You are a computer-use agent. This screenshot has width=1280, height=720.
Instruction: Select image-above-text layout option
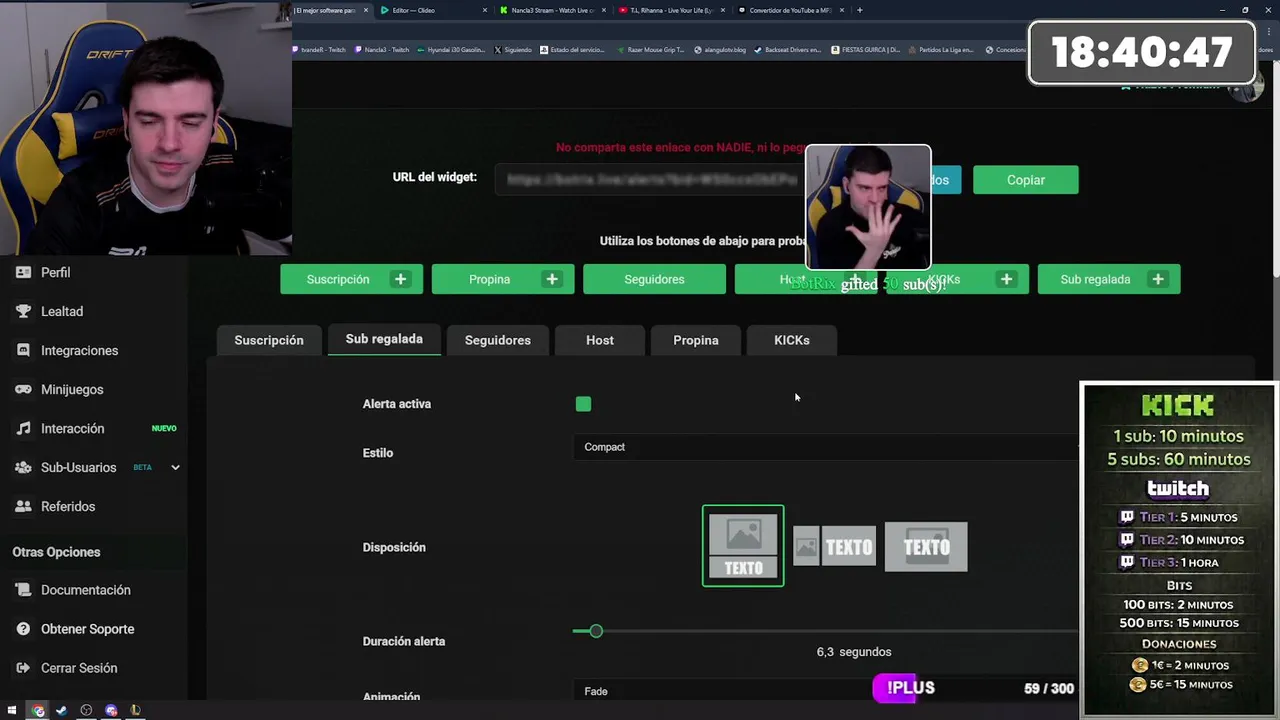[x=743, y=546]
